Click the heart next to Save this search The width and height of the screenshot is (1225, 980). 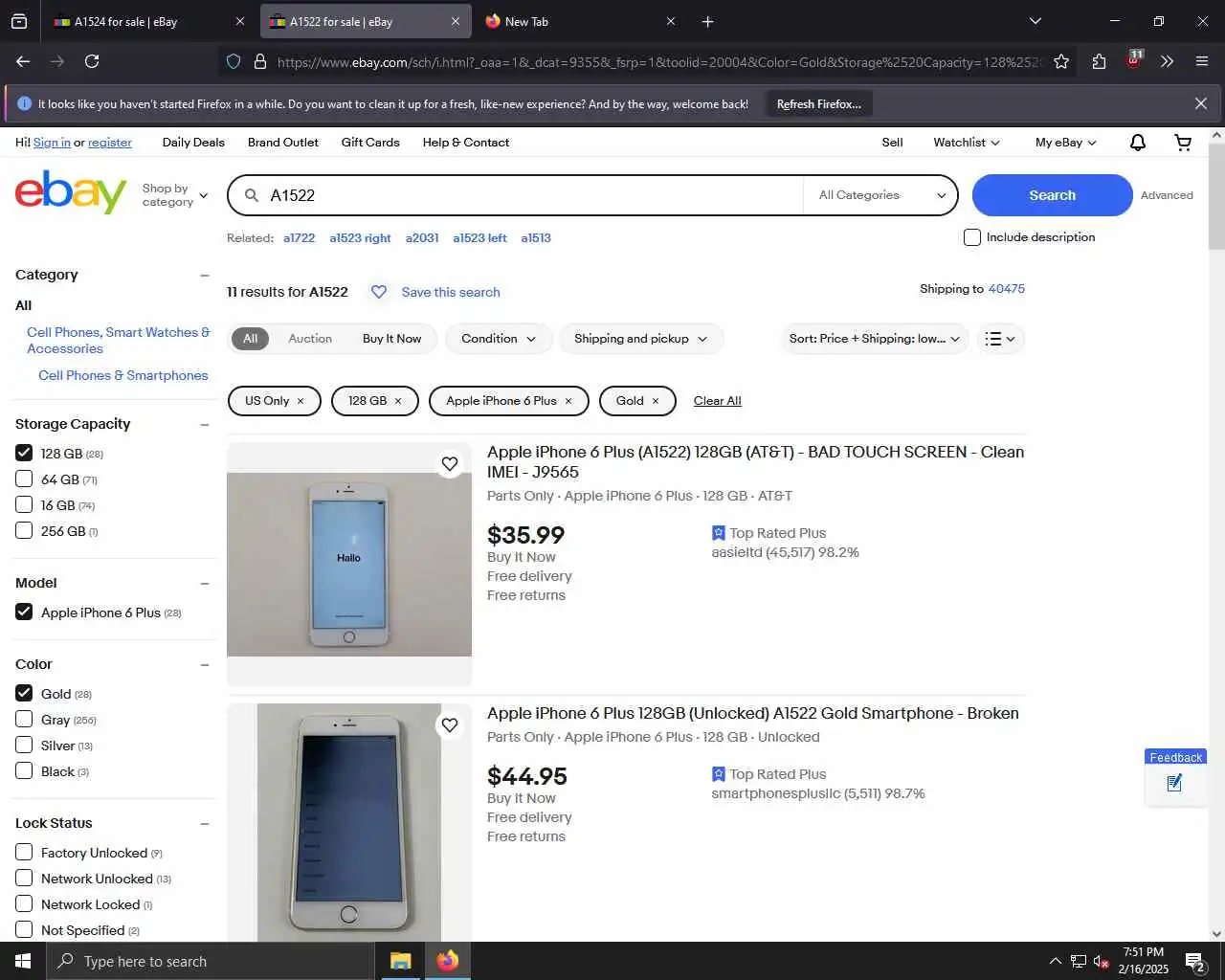379,292
